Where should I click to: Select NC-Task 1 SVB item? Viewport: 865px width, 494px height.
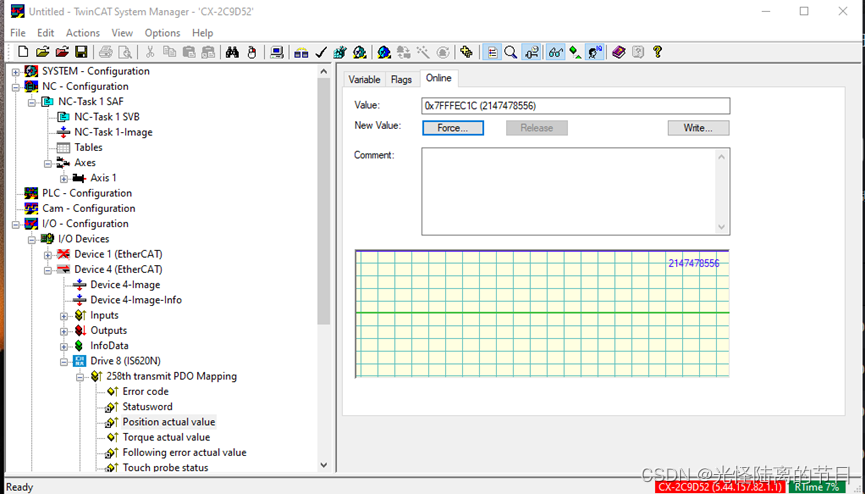(x=107, y=117)
